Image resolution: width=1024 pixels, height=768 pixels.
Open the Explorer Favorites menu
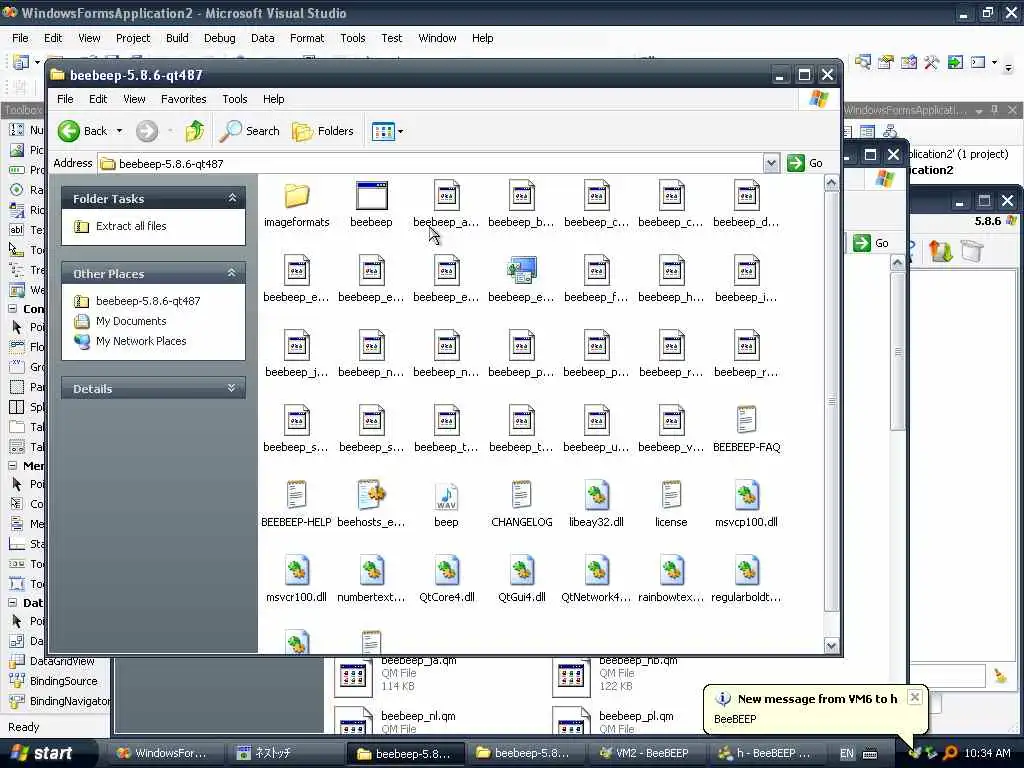click(x=184, y=99)
